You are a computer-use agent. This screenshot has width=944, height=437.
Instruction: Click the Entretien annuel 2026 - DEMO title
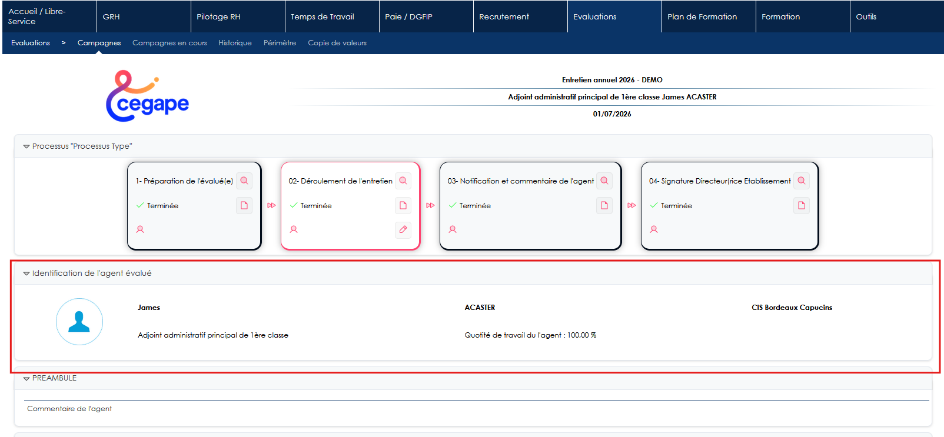tap(612, 80)
